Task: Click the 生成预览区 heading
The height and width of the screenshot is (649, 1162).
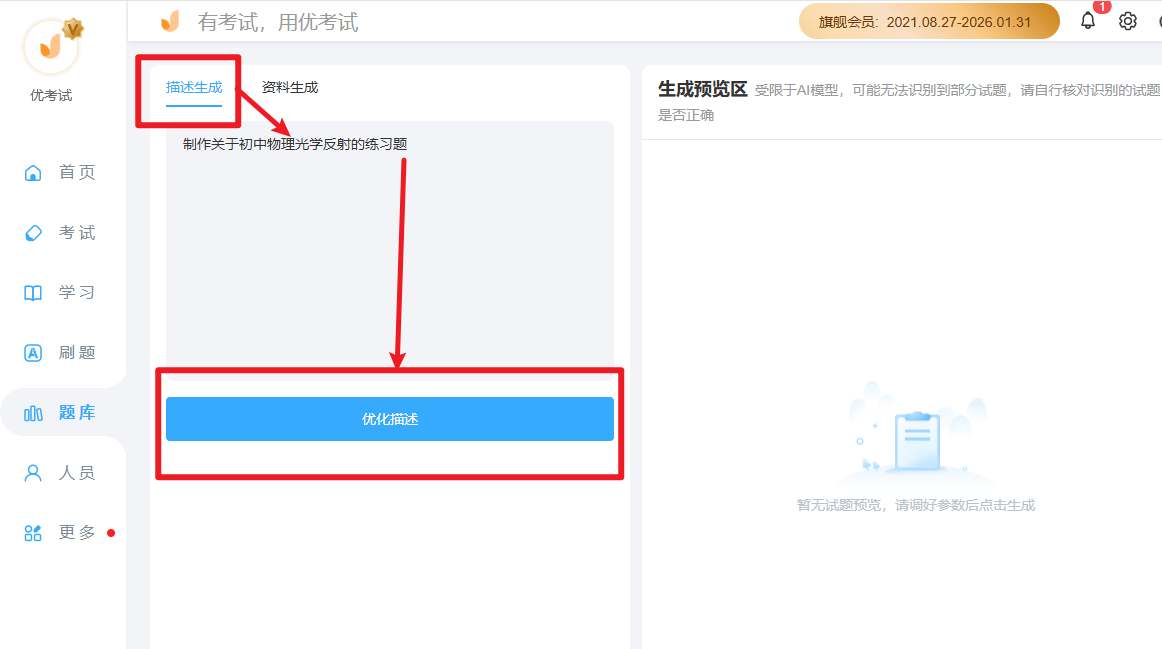Action: click(703, 90)
